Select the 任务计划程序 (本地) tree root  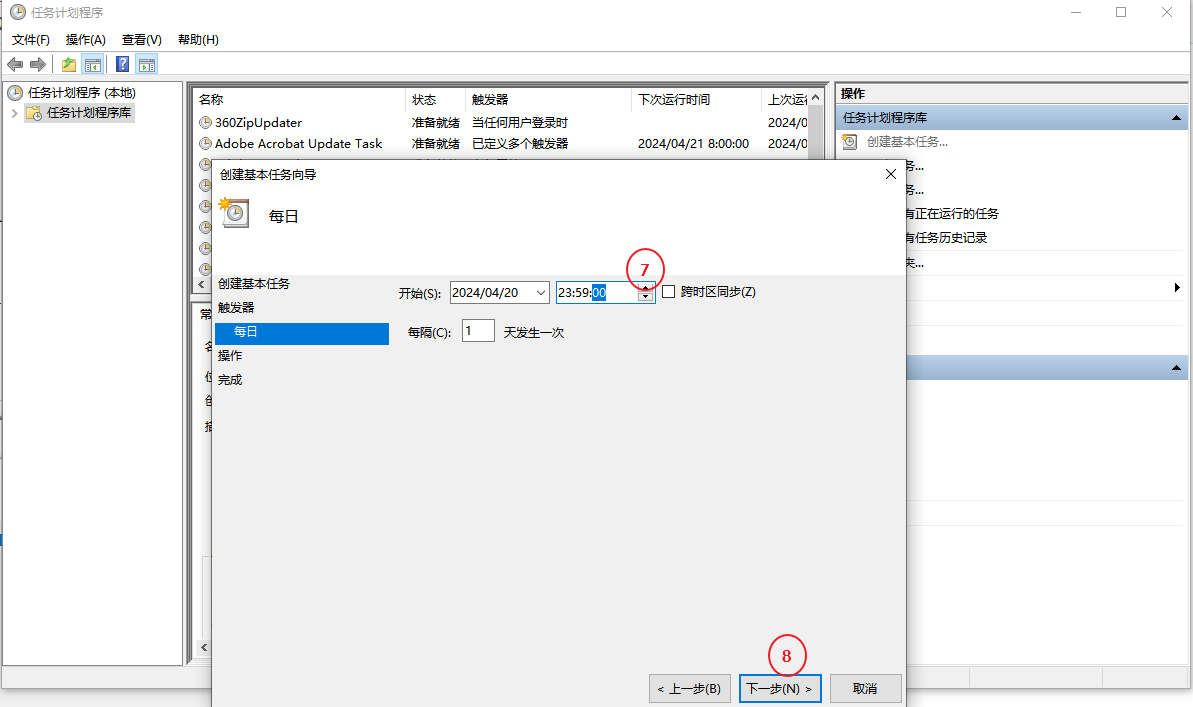tap(81, 93)
